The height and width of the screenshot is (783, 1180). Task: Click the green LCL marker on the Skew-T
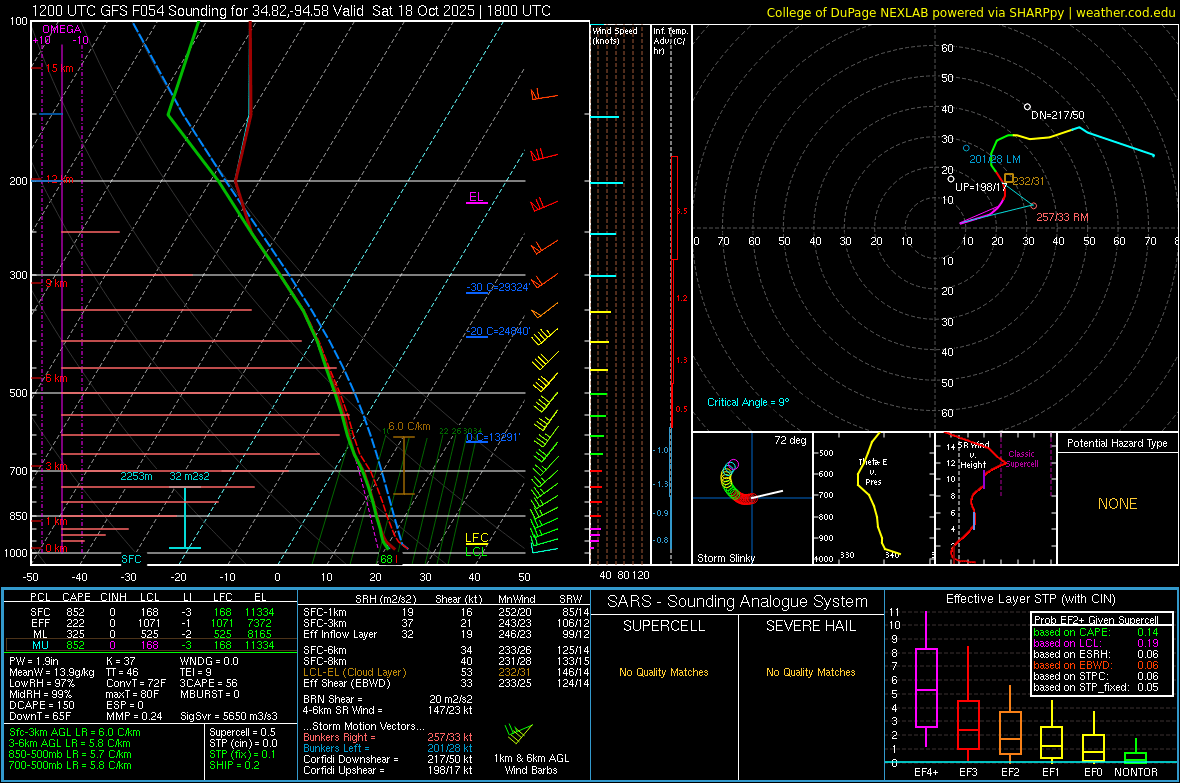click(x=476, y=552)
